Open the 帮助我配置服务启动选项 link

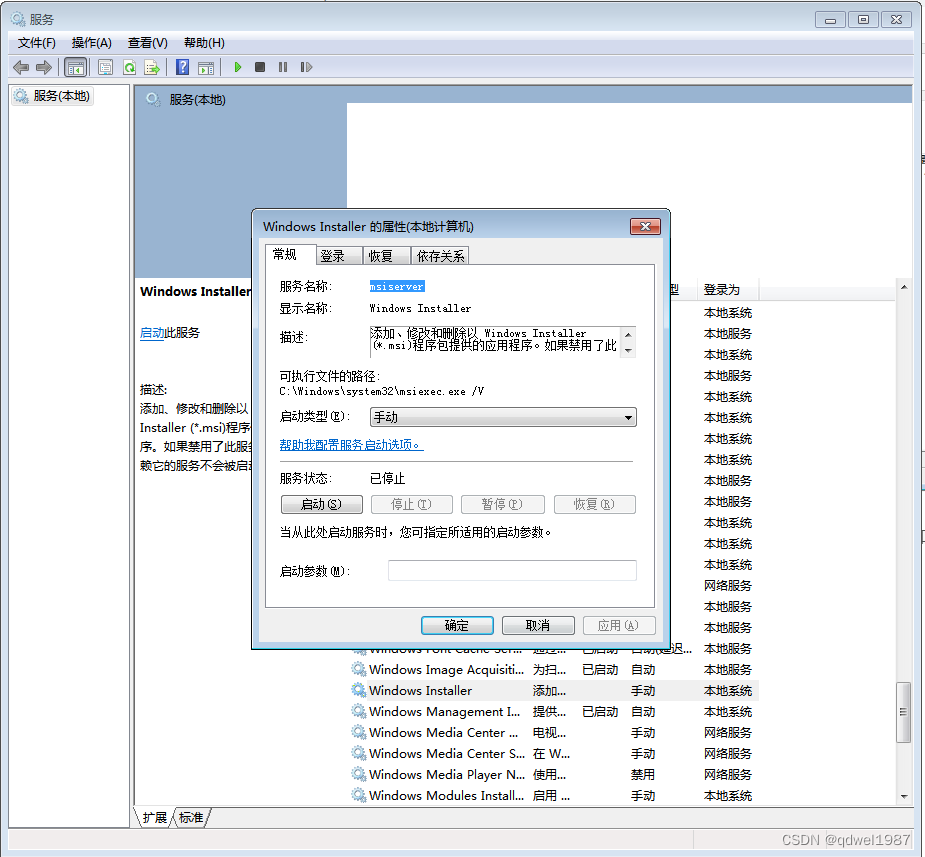(352, 445)
